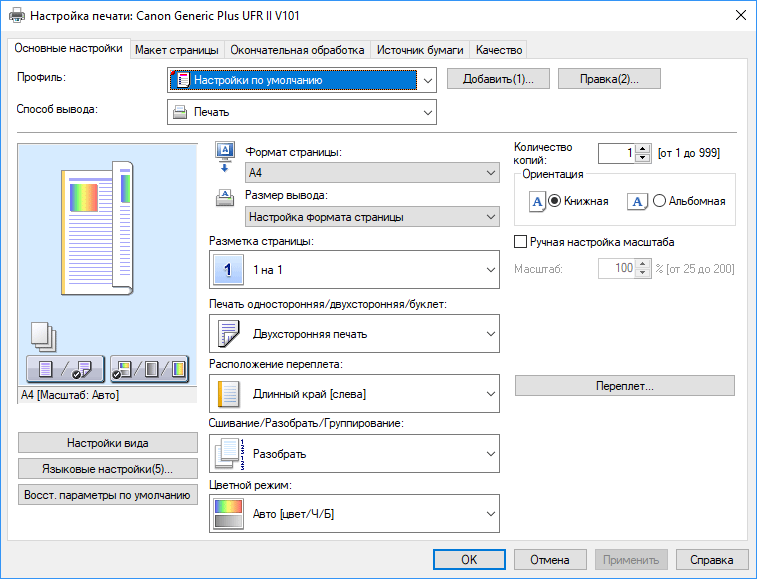This screenshot has width=757, height=579.
Task: Expand the Разметка страницы 1 на 1 dropdown
Action: pyautogui.click(x=354, y=269)
